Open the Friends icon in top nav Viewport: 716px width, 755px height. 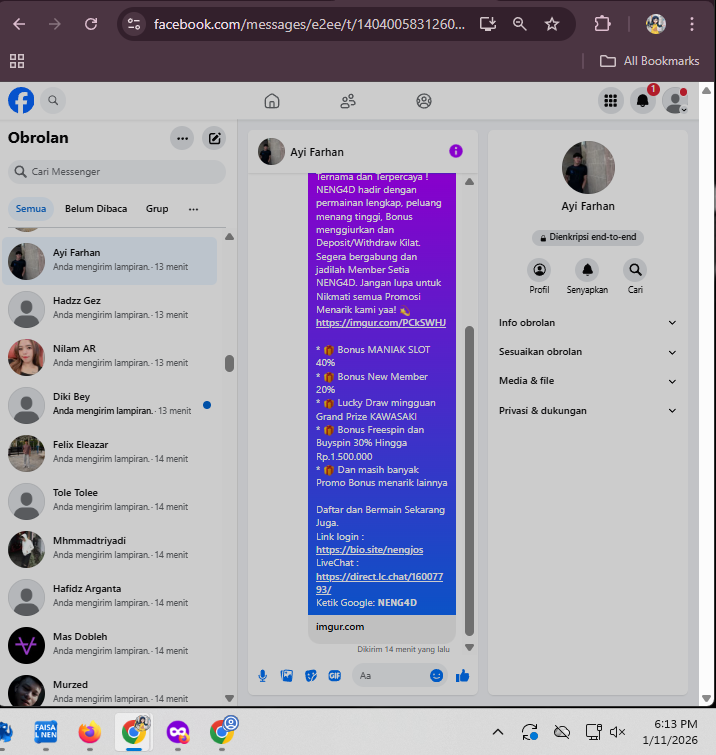[348, 101]
